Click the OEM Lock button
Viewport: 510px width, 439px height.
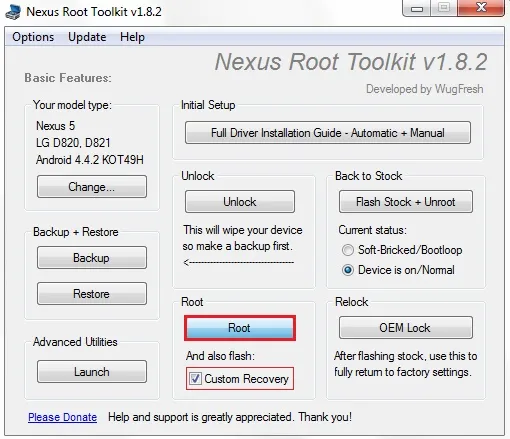click(x=406, y=328)
